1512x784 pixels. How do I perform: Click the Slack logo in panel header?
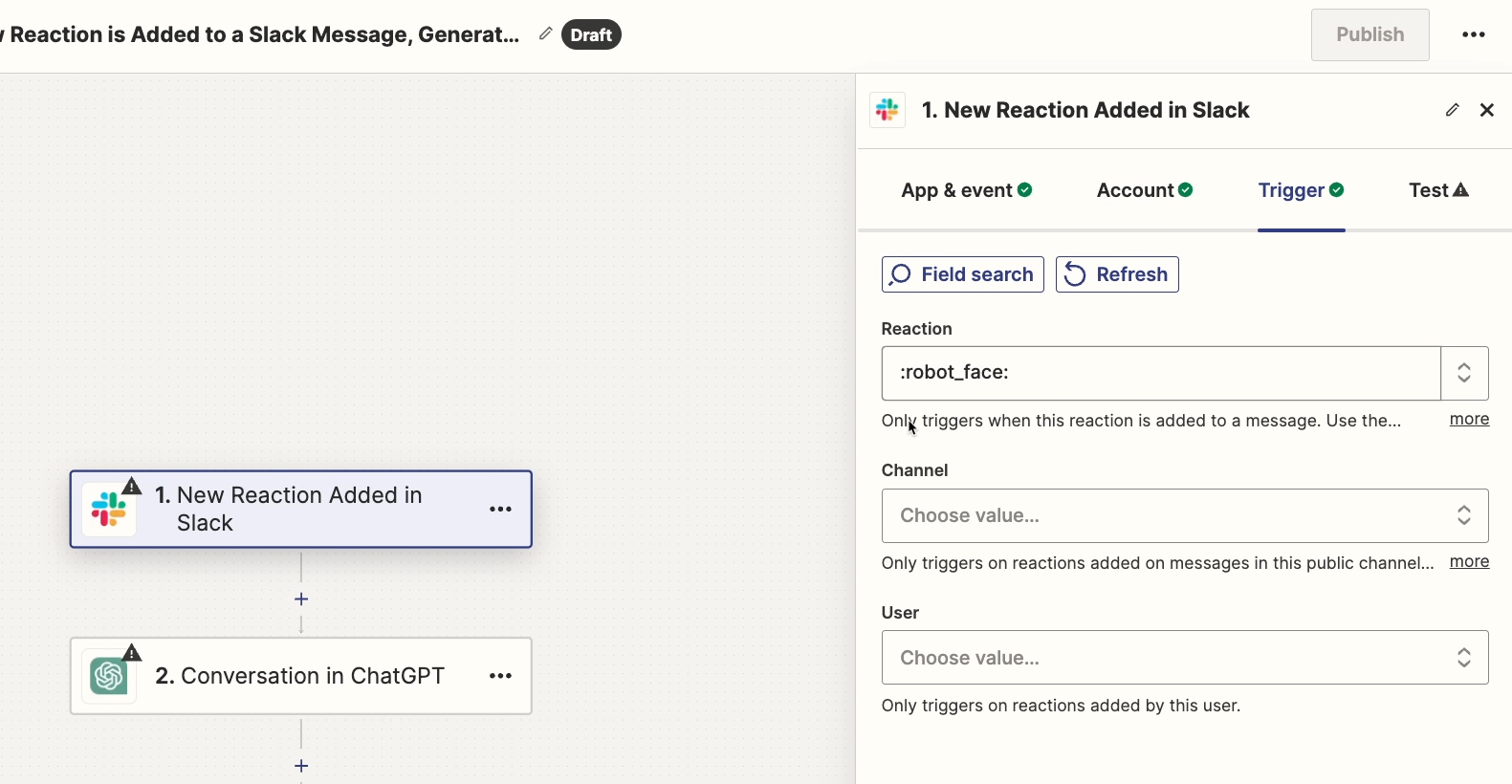click(x=887, y=110)
